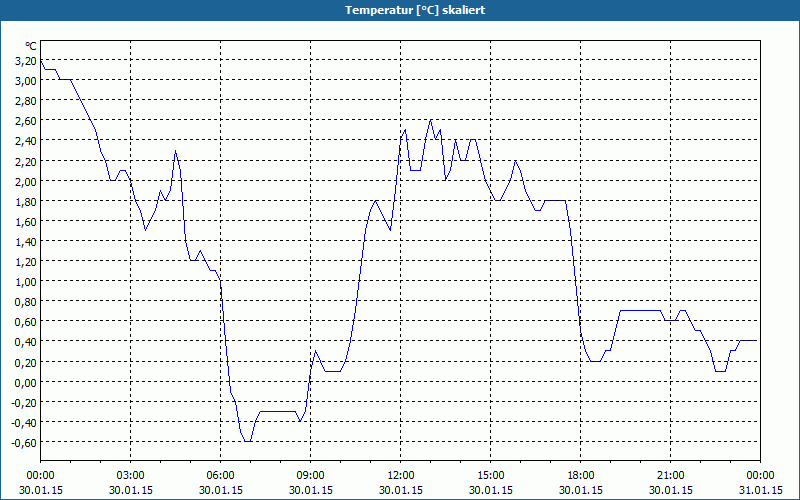
Task: Click the '-0,40' y-axis label
Action: [25, 423]
